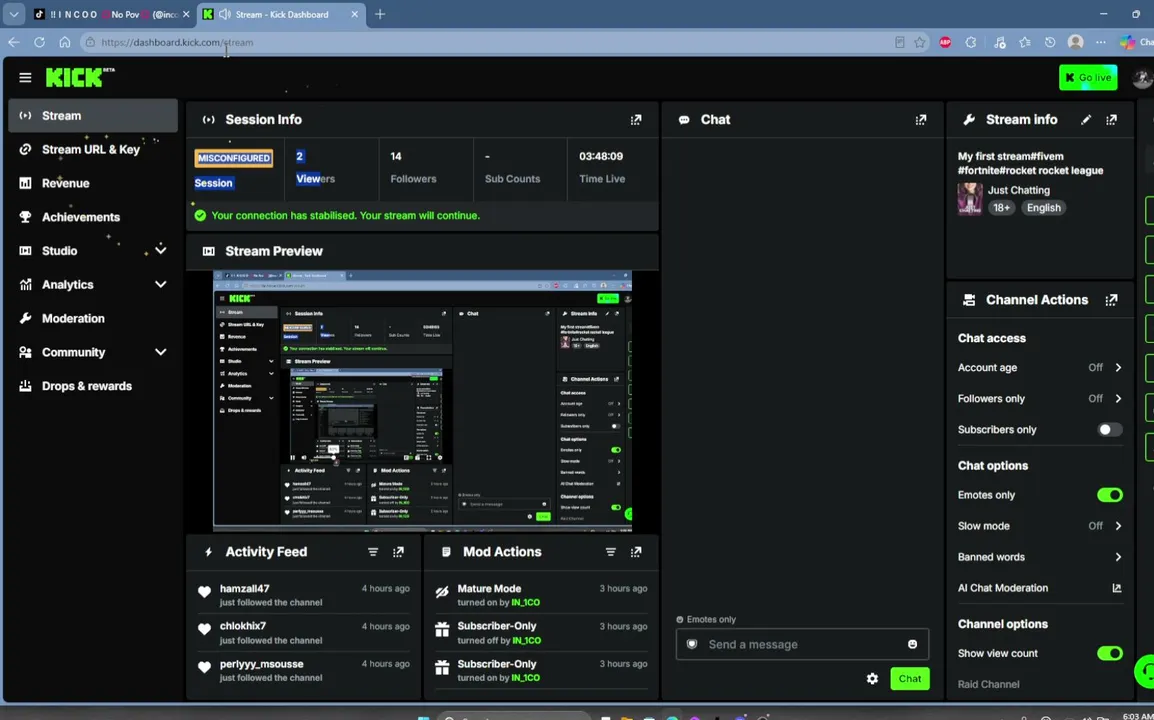Refresh the browser page

(39, 42)
